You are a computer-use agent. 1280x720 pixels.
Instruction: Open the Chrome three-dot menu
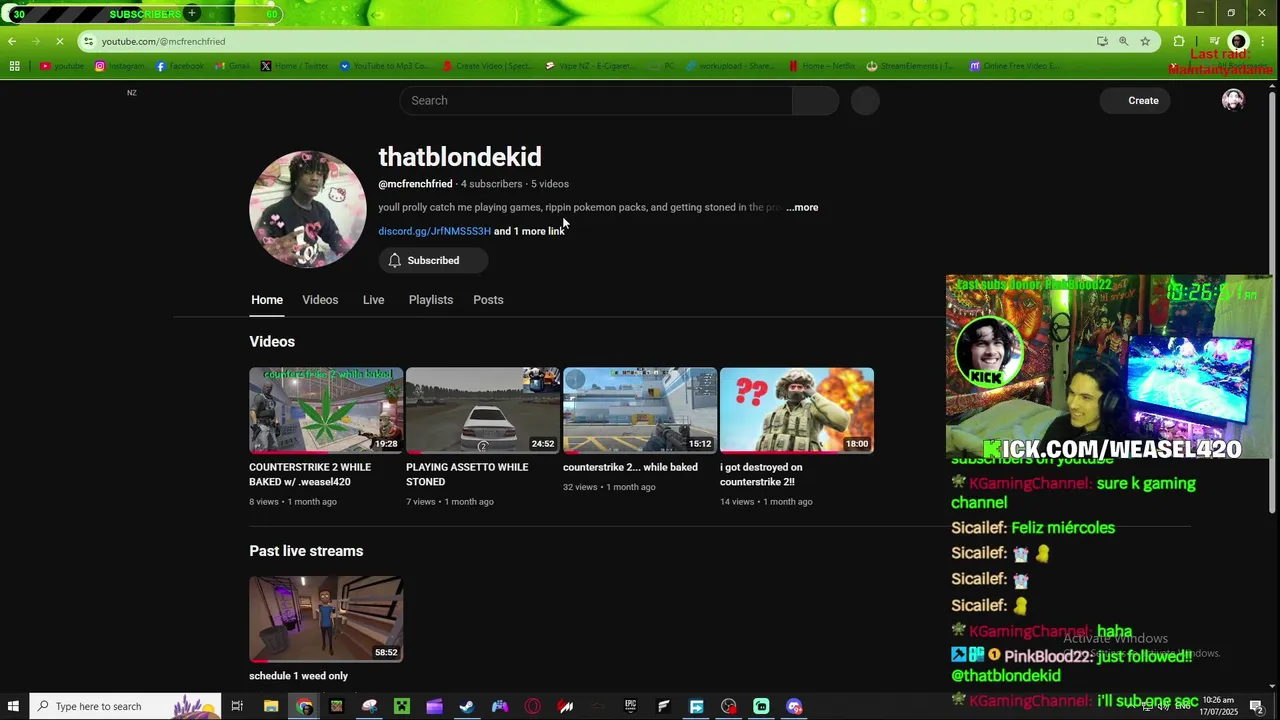click(1264, 41)
